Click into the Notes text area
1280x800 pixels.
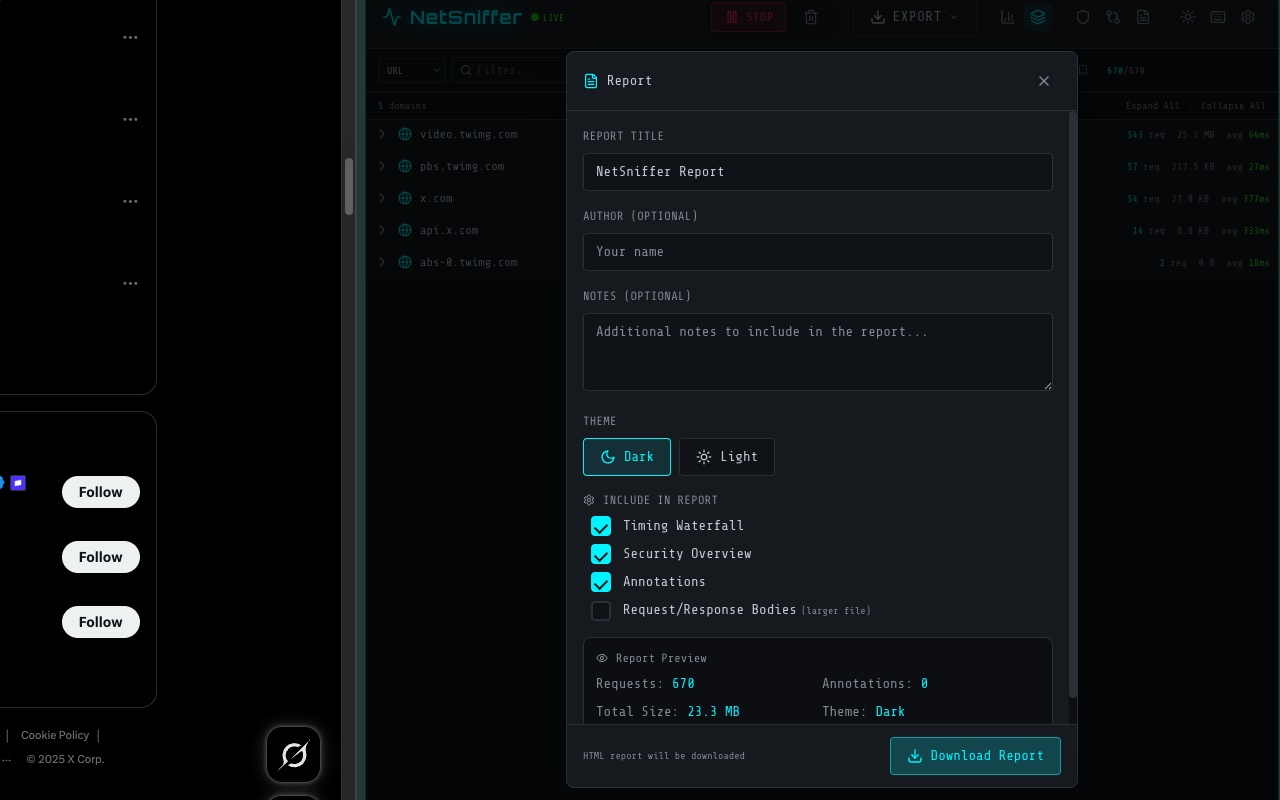[818, 352]
